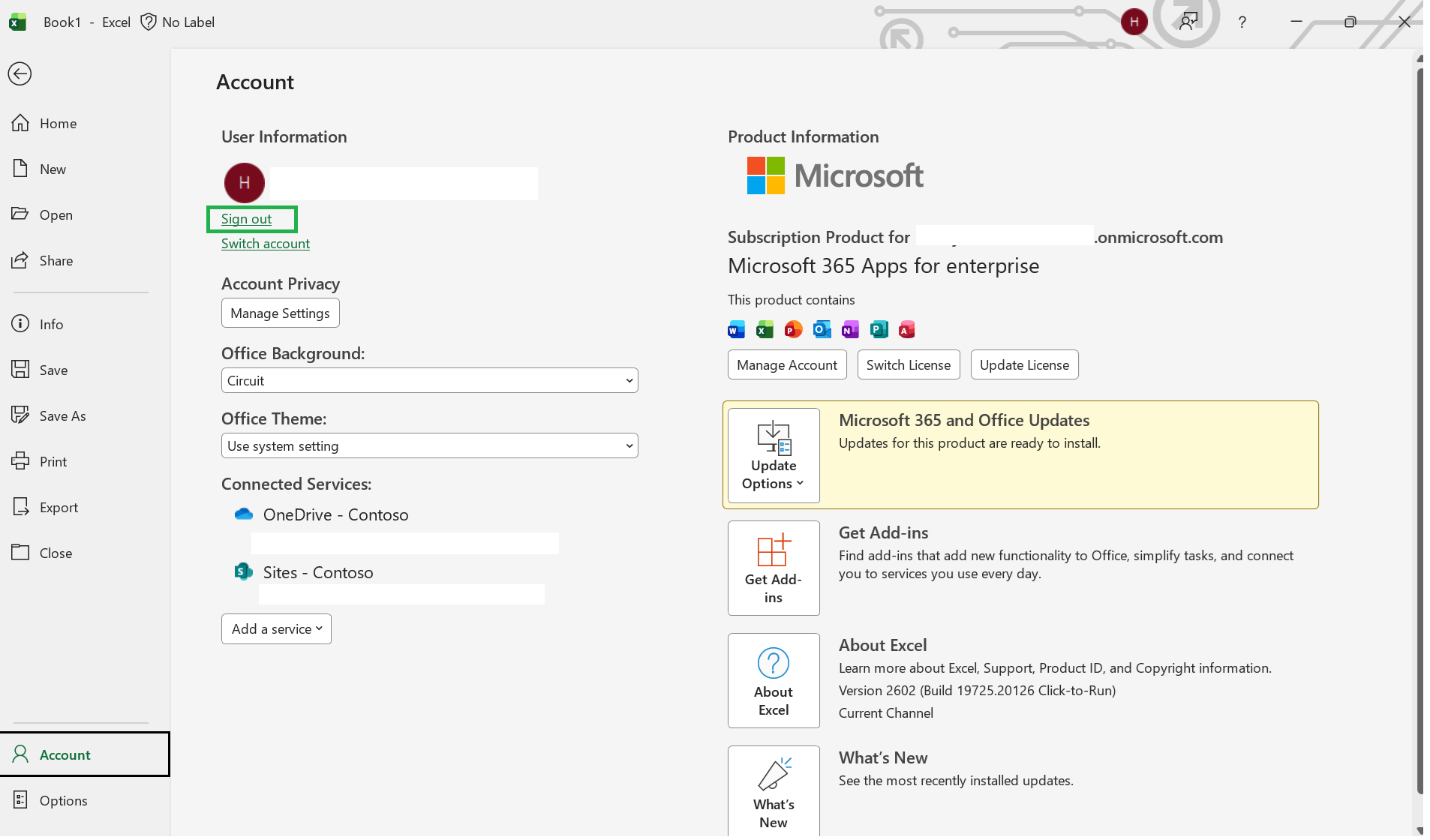Click the "OneDrive - Contoso" service text

335,514
